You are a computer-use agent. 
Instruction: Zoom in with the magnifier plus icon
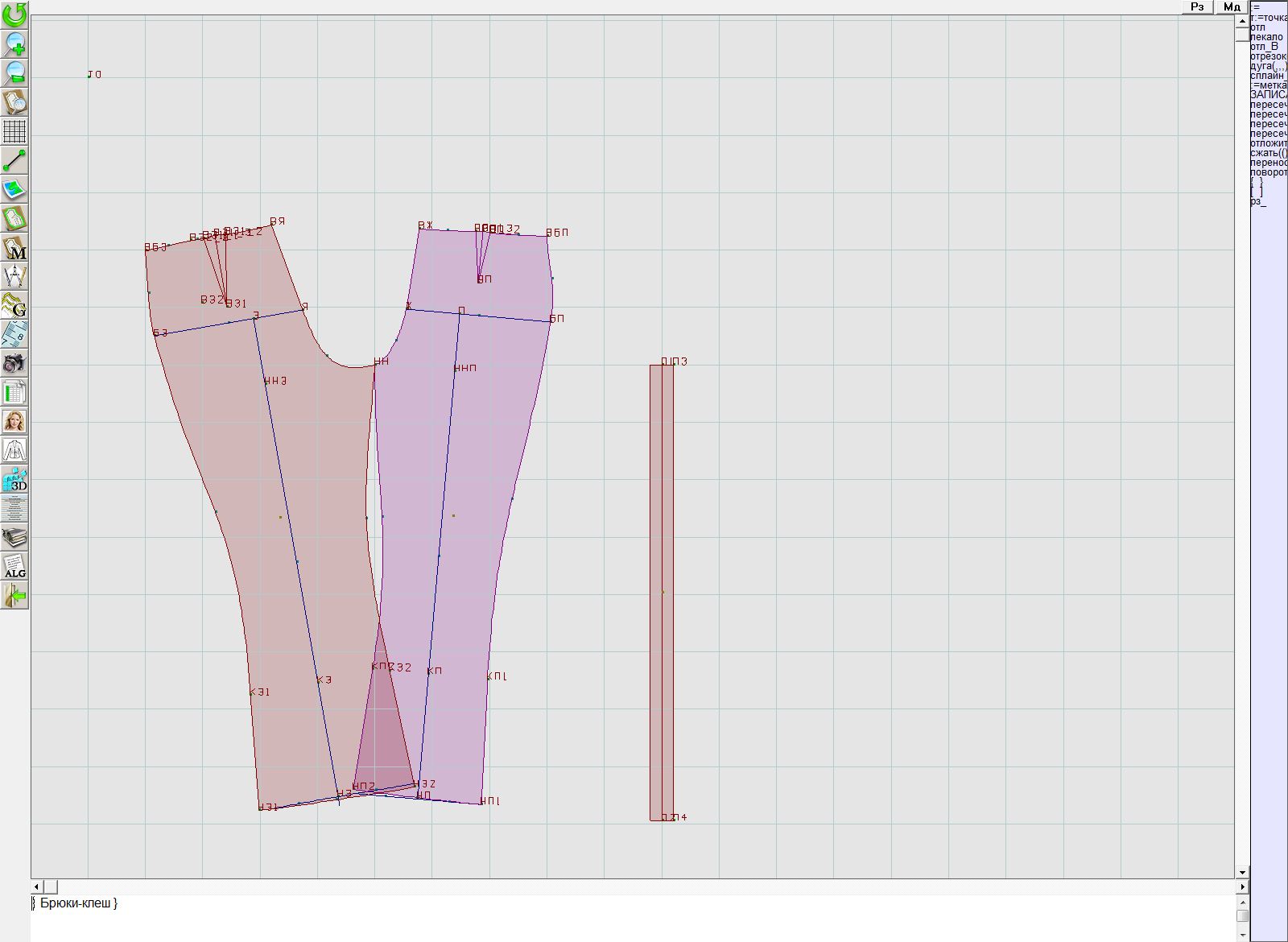pos(14,43)
